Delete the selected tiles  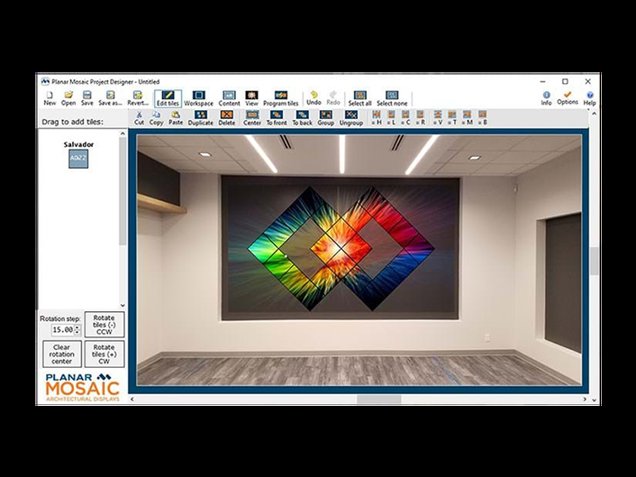(x=226, y=118)
